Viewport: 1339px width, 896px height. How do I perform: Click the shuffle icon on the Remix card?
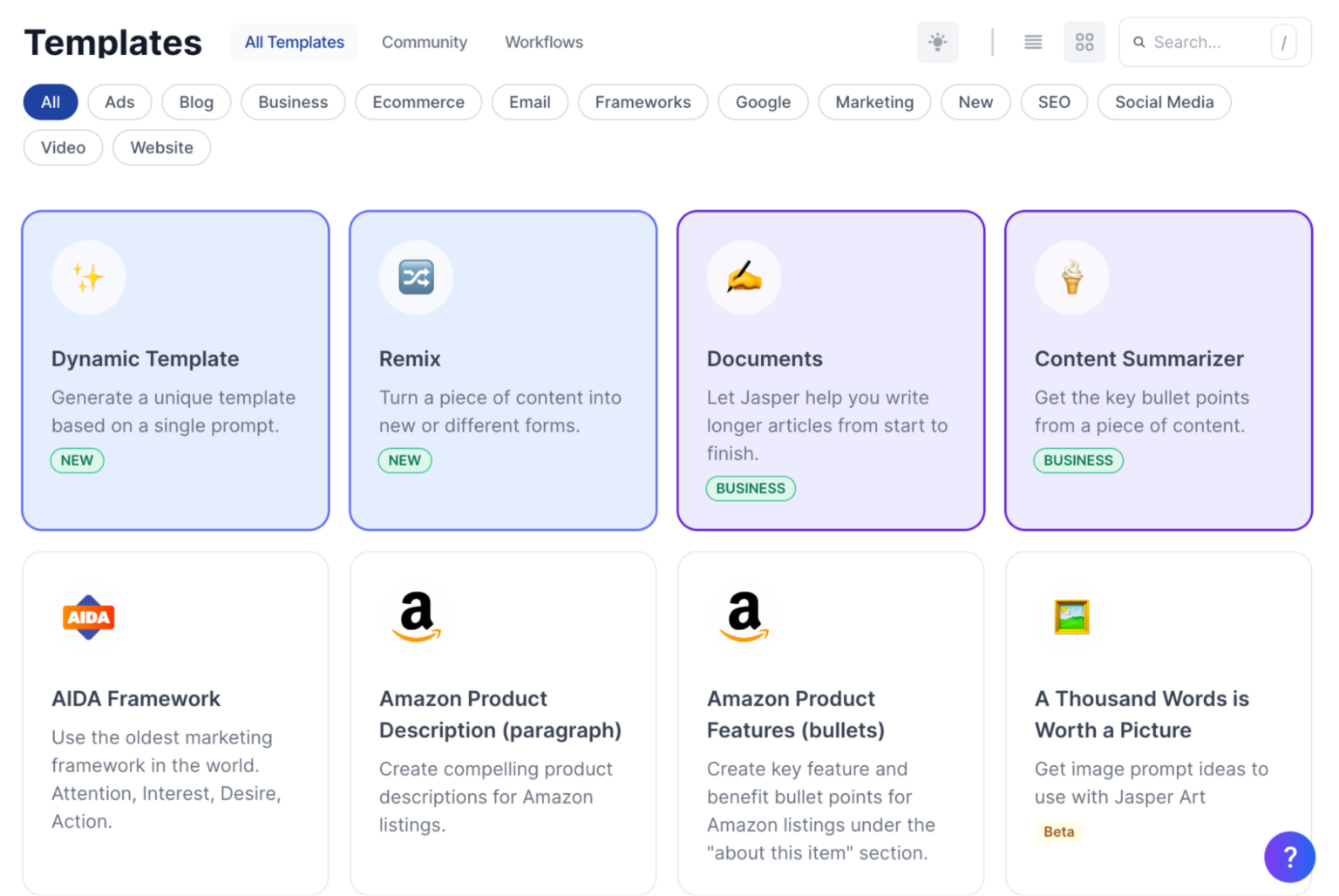tap(416, 277)
